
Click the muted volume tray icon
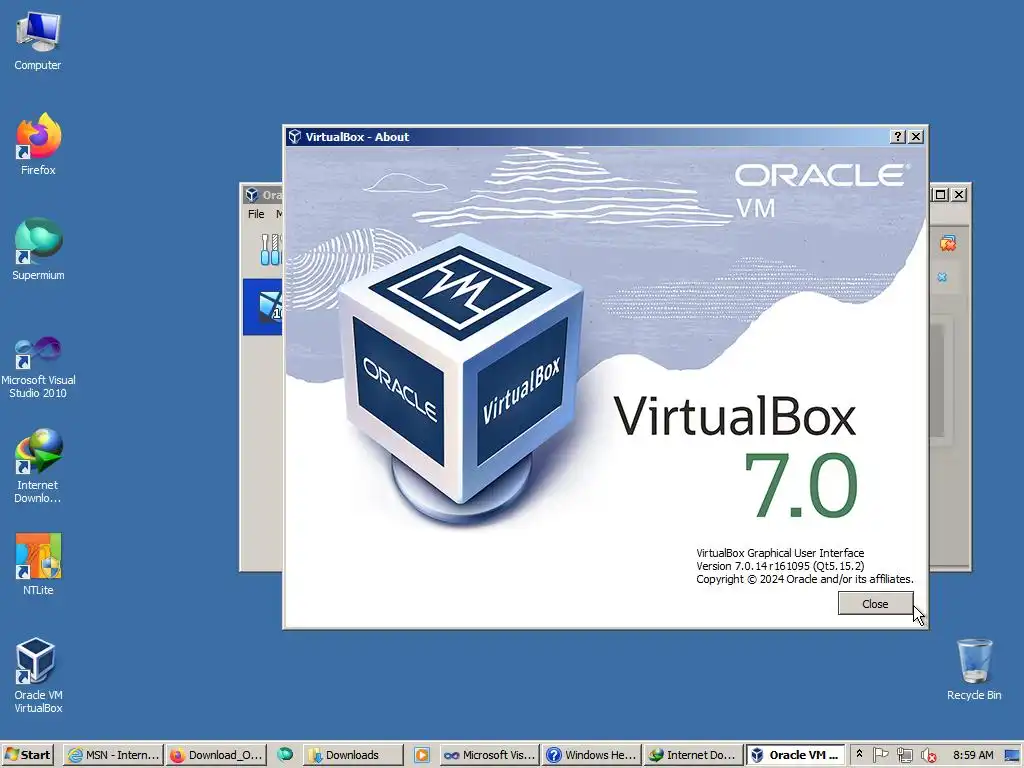point(928,755)
